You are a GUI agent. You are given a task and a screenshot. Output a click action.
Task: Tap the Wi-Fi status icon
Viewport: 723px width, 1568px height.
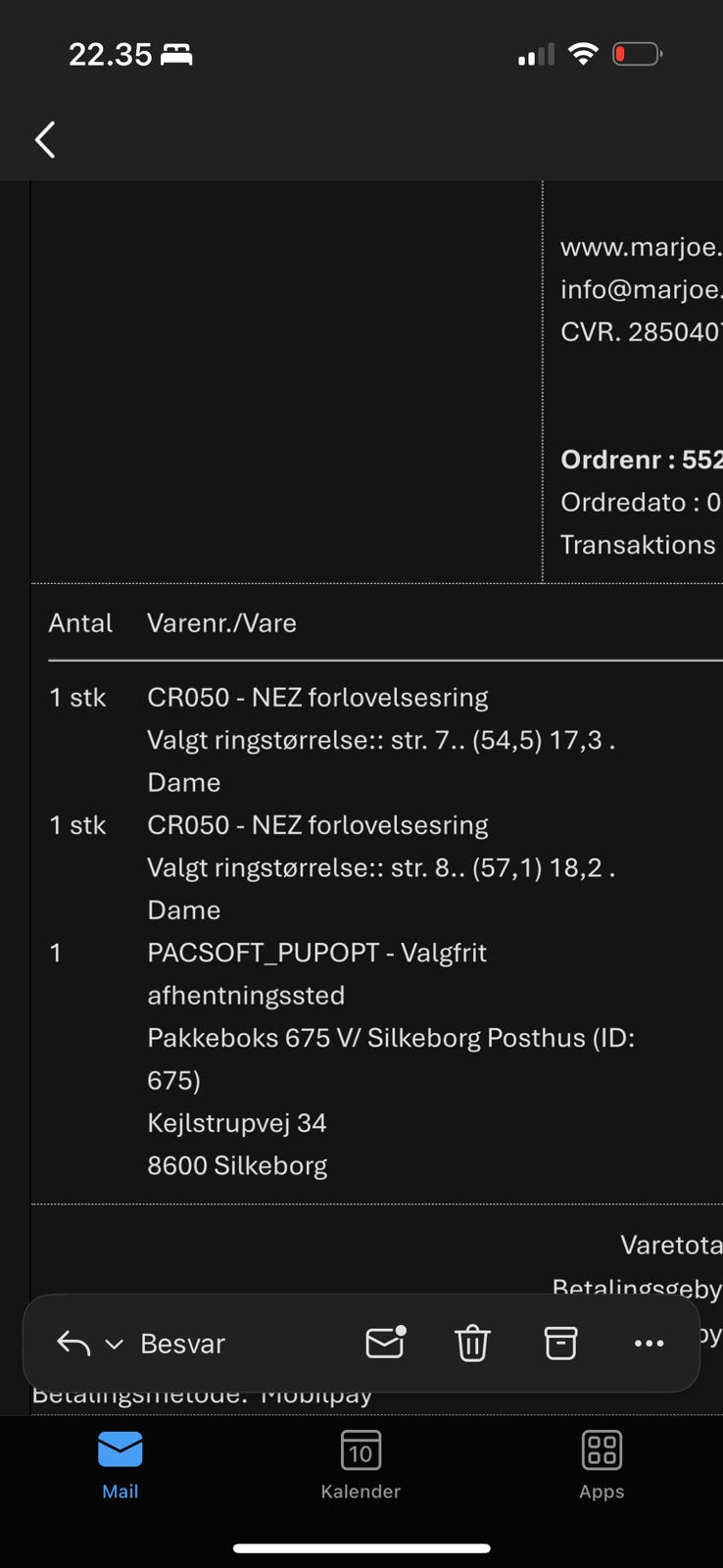(583, 54)
